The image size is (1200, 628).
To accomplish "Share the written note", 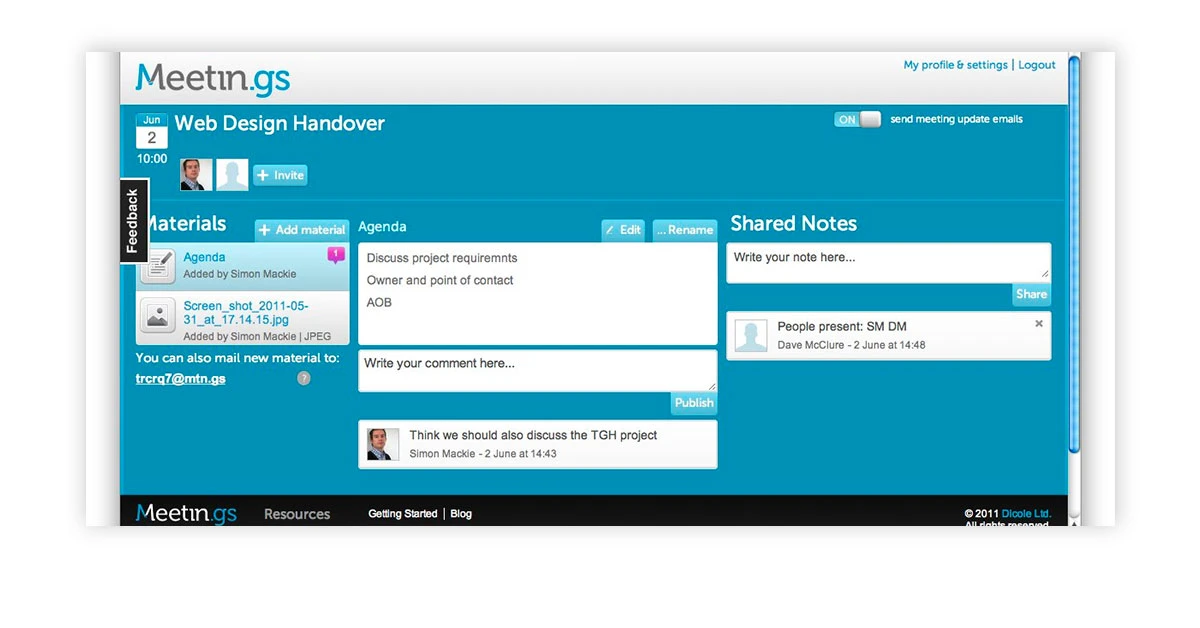I will point(1031,294).
